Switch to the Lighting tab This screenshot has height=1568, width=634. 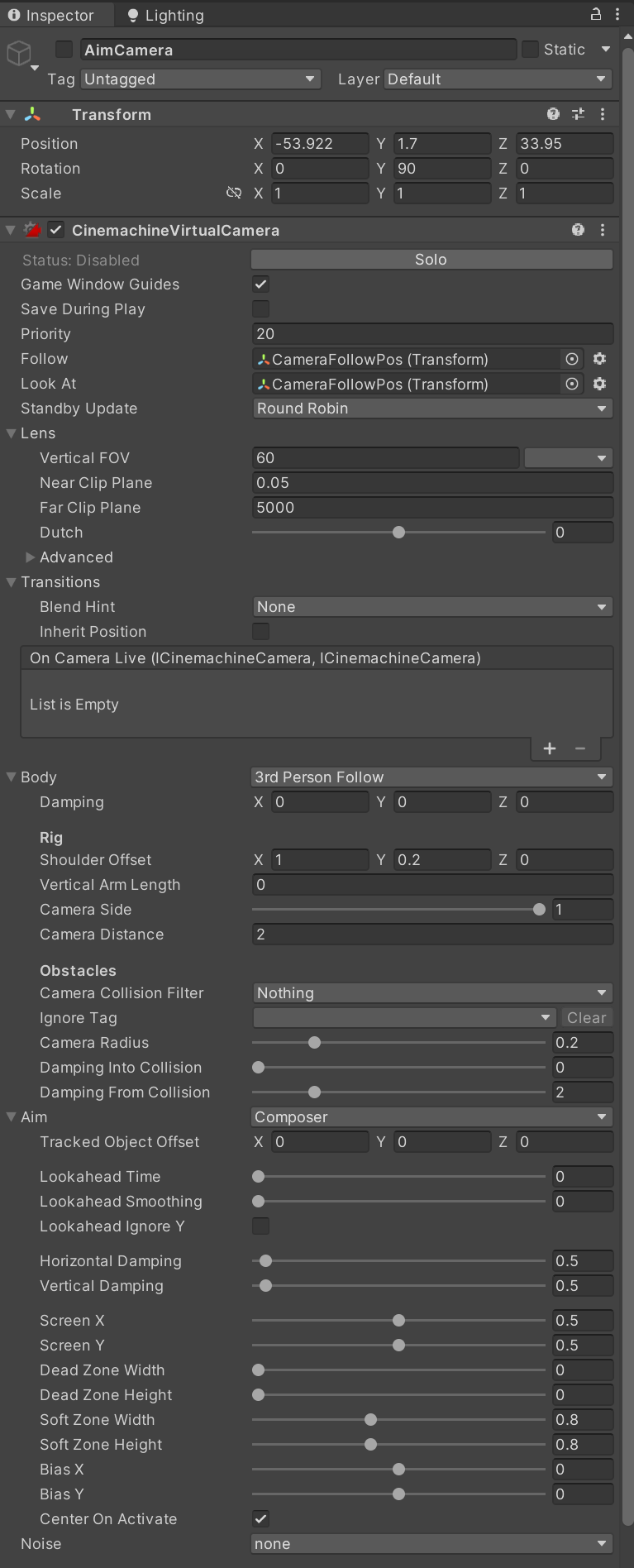(165, 14)
